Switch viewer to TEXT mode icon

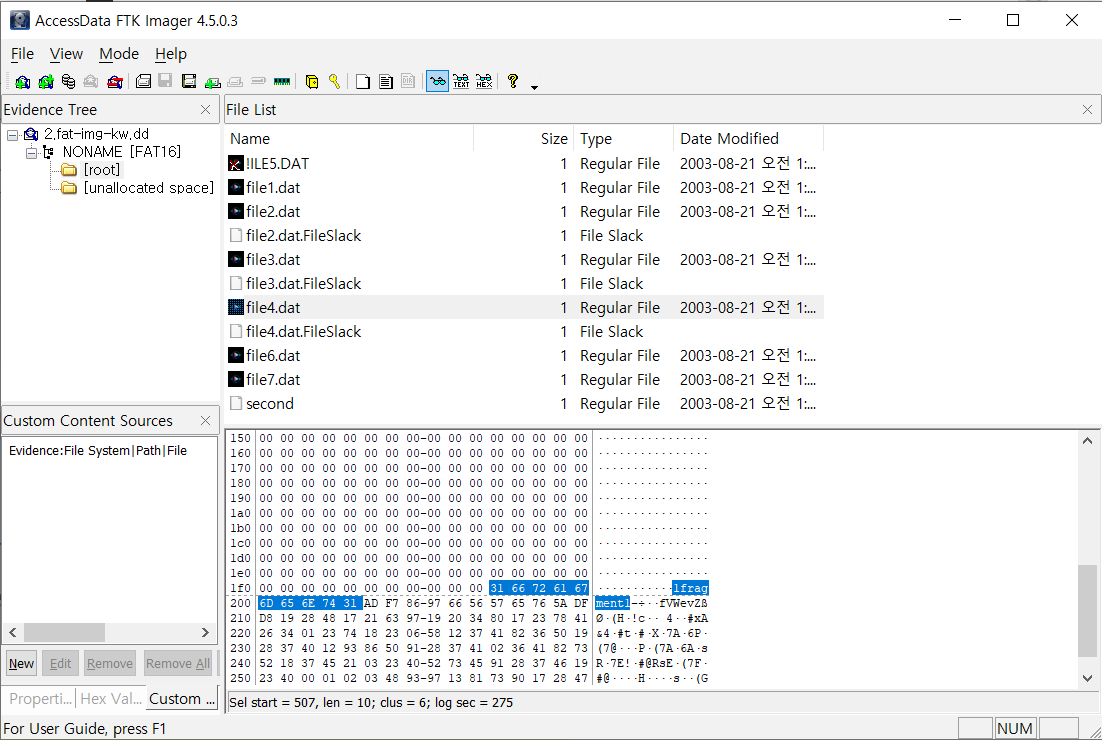coord(461,82)
